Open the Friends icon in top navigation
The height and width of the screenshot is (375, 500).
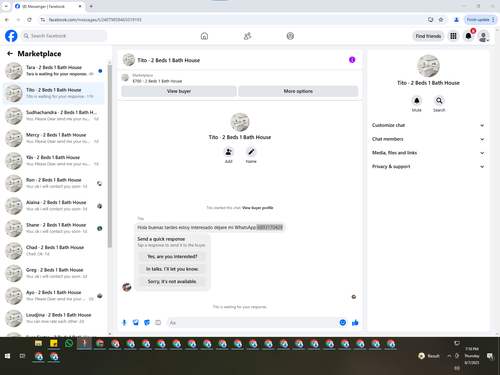tap(247, 36)
